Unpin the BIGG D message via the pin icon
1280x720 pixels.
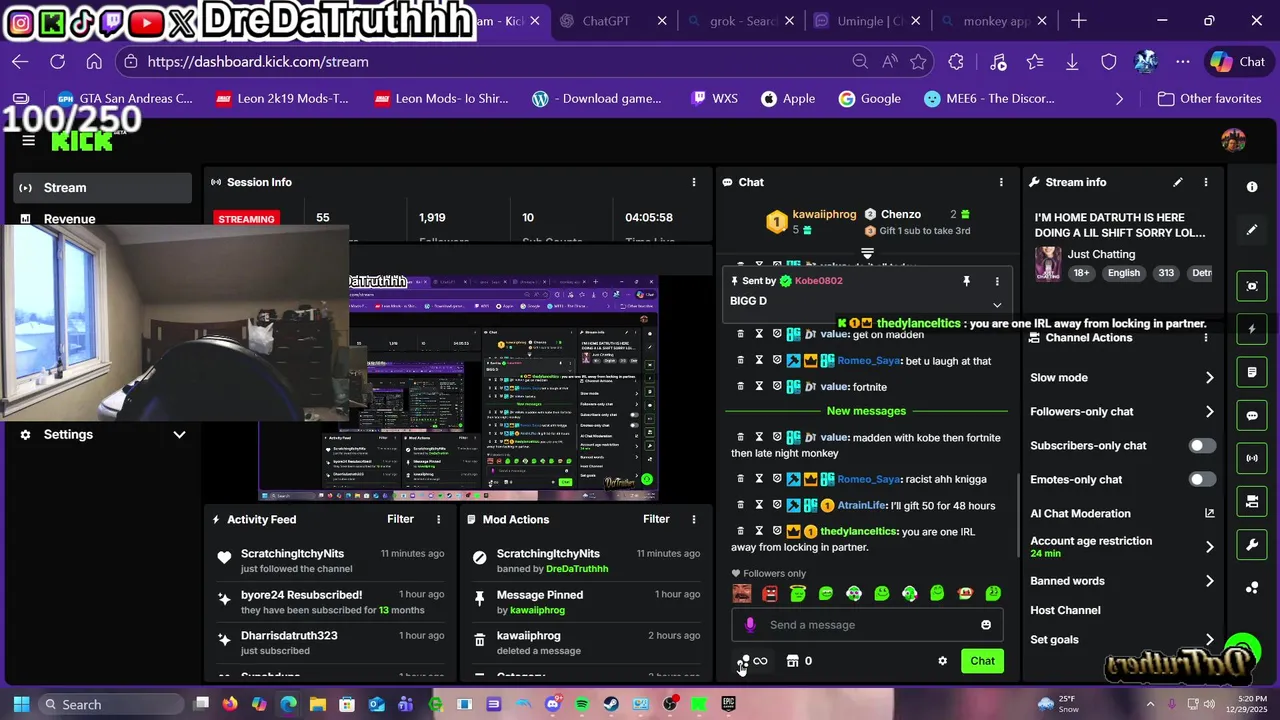point(966,281)
